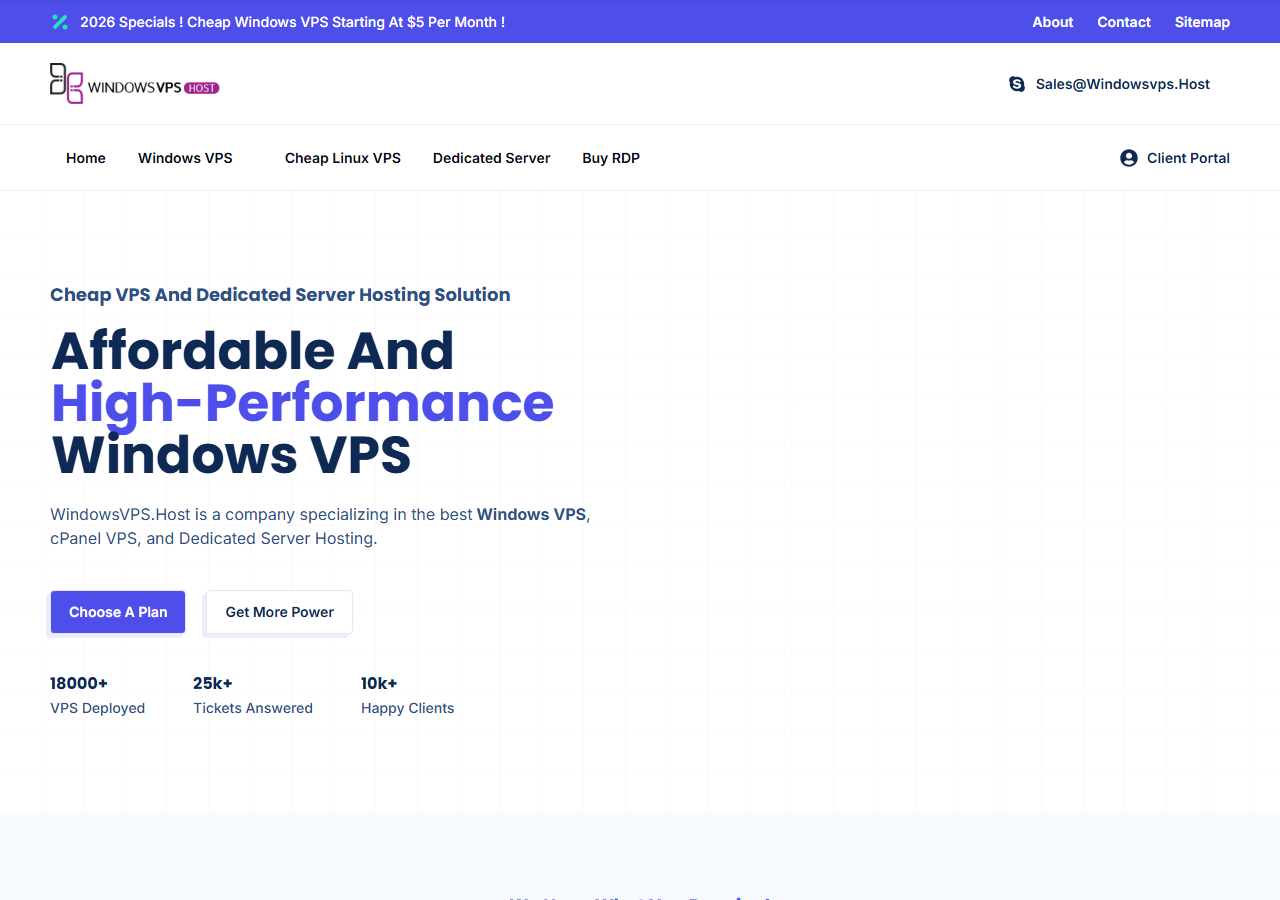Click the "10k+" statistic
The width and height of the screenshot is (1280, 900).
point(379,683)
